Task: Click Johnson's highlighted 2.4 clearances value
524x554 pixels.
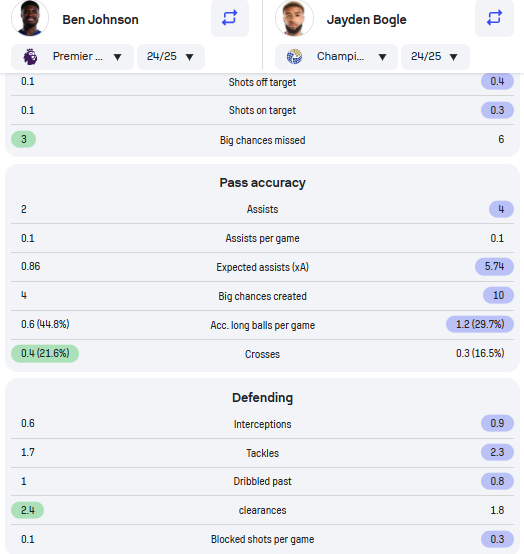Action: pos(28,510)
